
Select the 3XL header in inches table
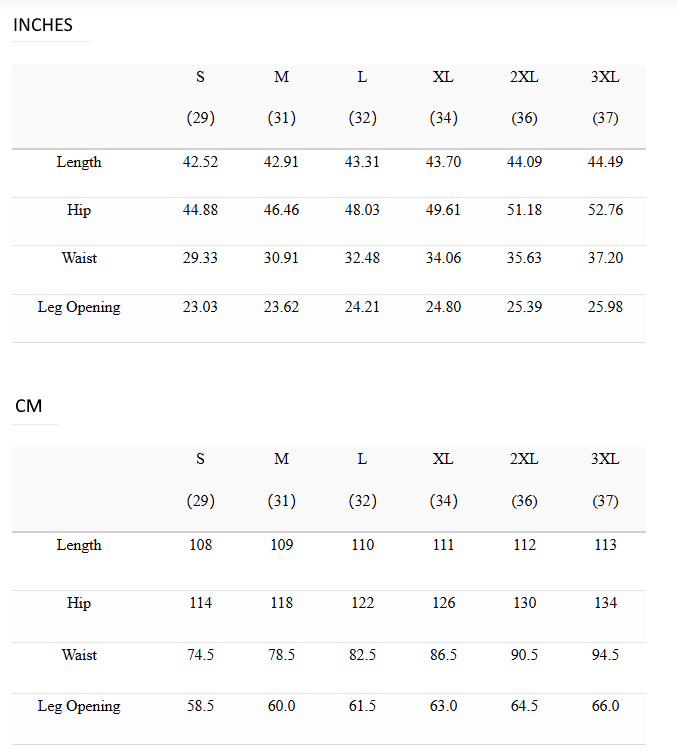point(605,77)
